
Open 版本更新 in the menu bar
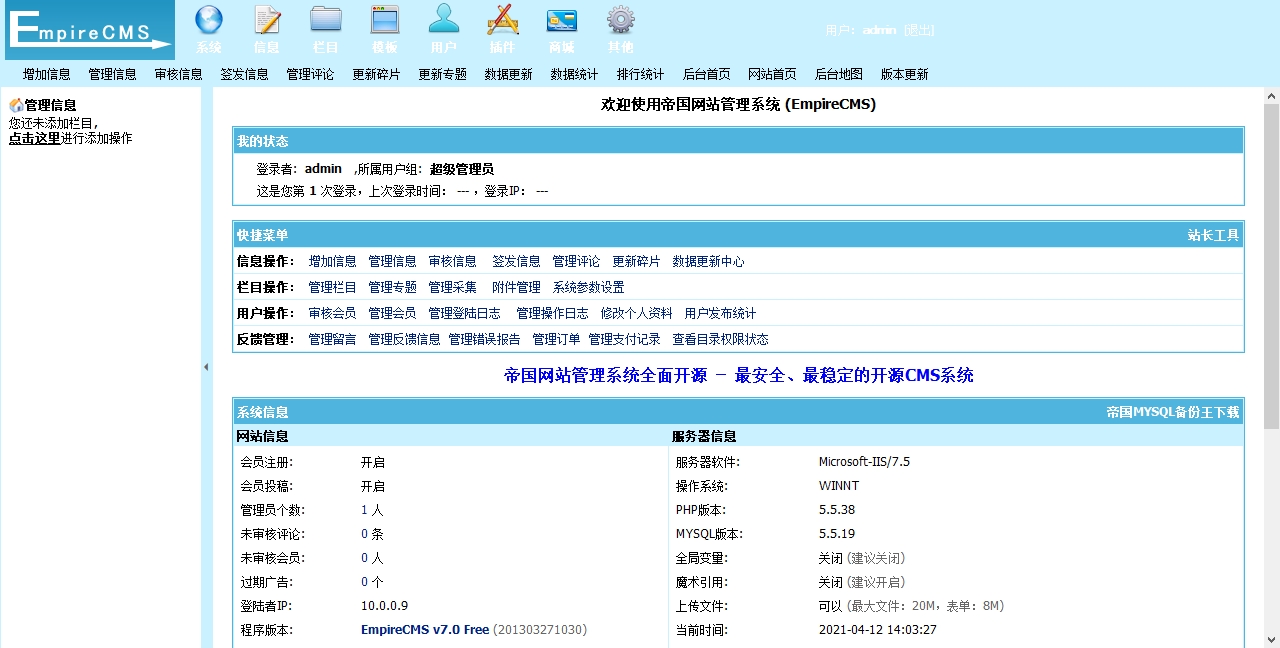905,74
